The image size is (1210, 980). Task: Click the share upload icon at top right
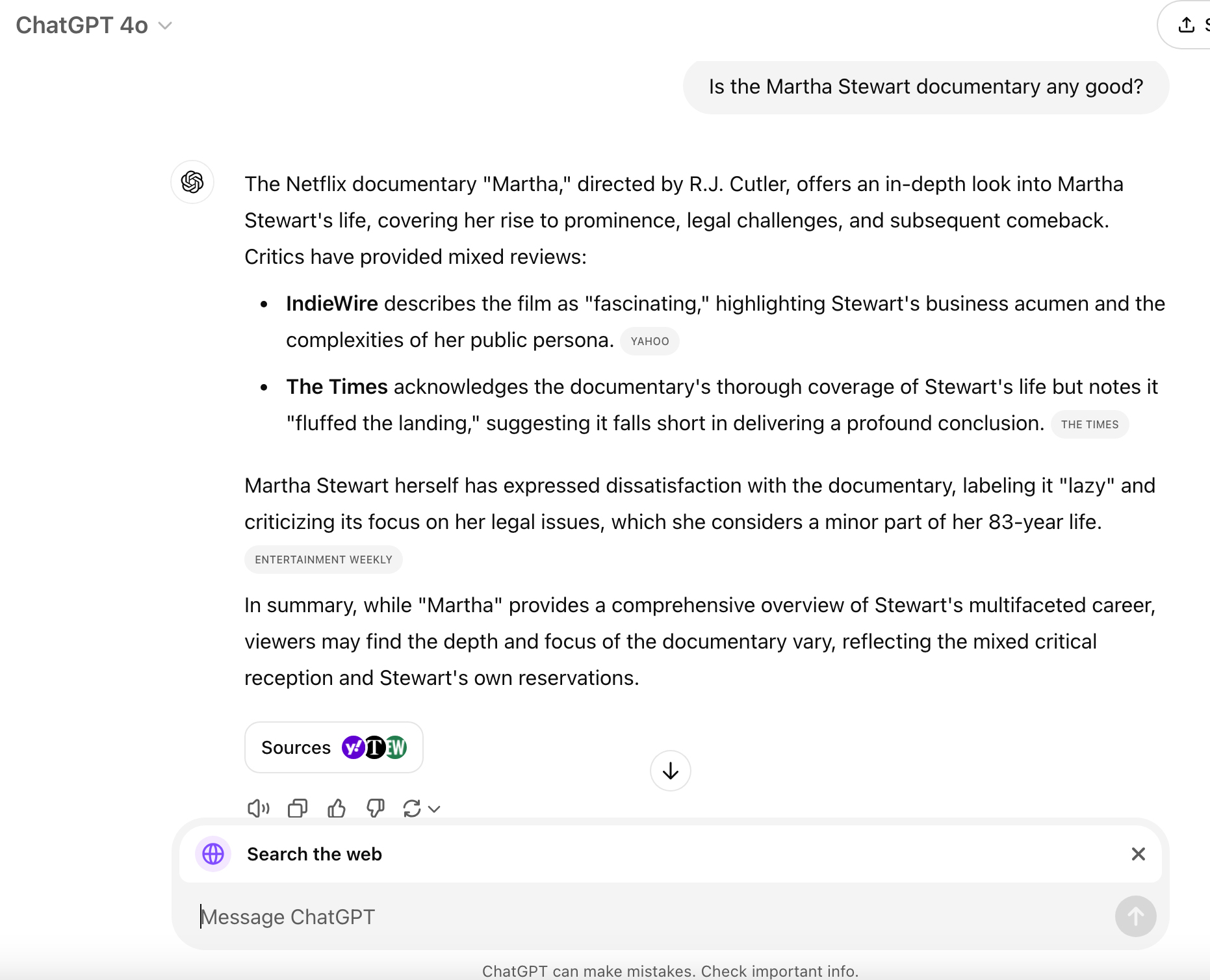[1187, 25]
